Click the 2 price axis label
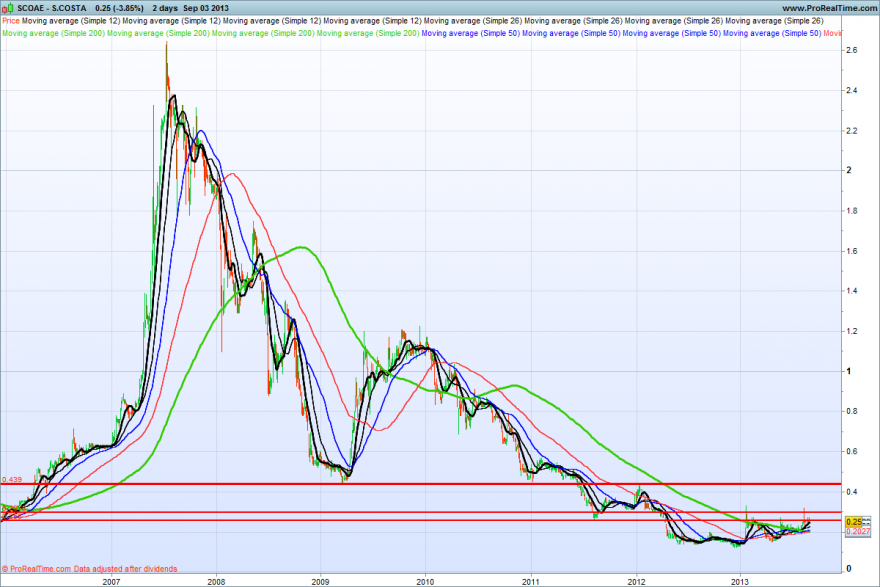This screenshot has height=587, width=880. click(x=849, y=170)
